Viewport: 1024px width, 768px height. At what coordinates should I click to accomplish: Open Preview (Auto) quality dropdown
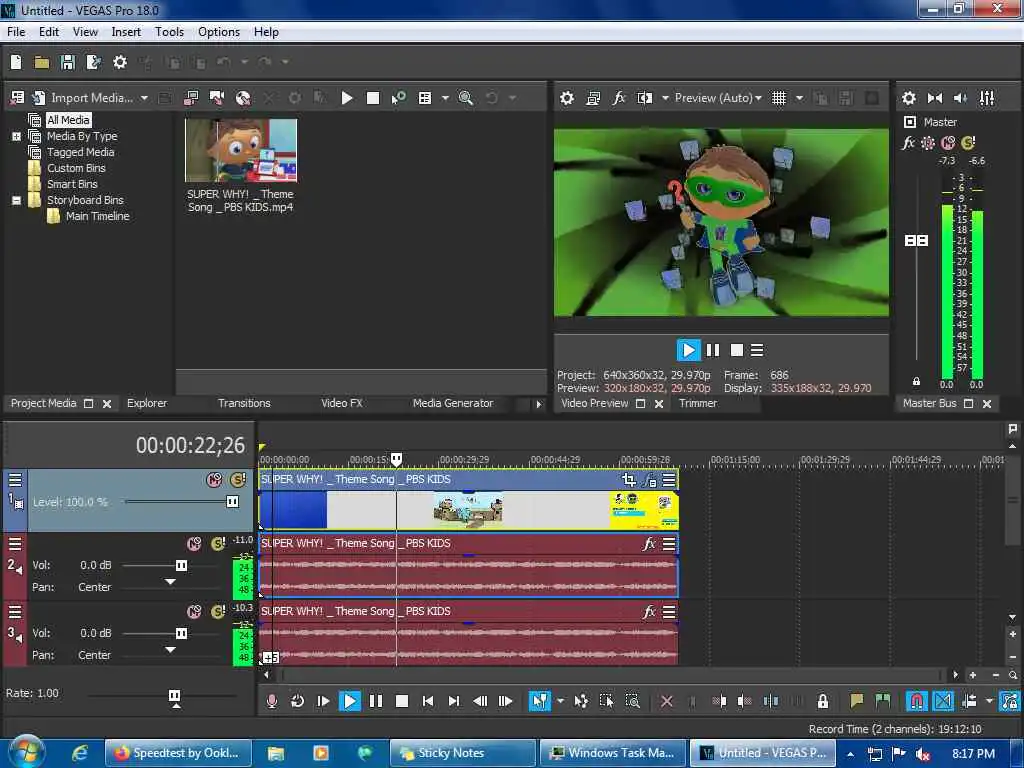718,98
